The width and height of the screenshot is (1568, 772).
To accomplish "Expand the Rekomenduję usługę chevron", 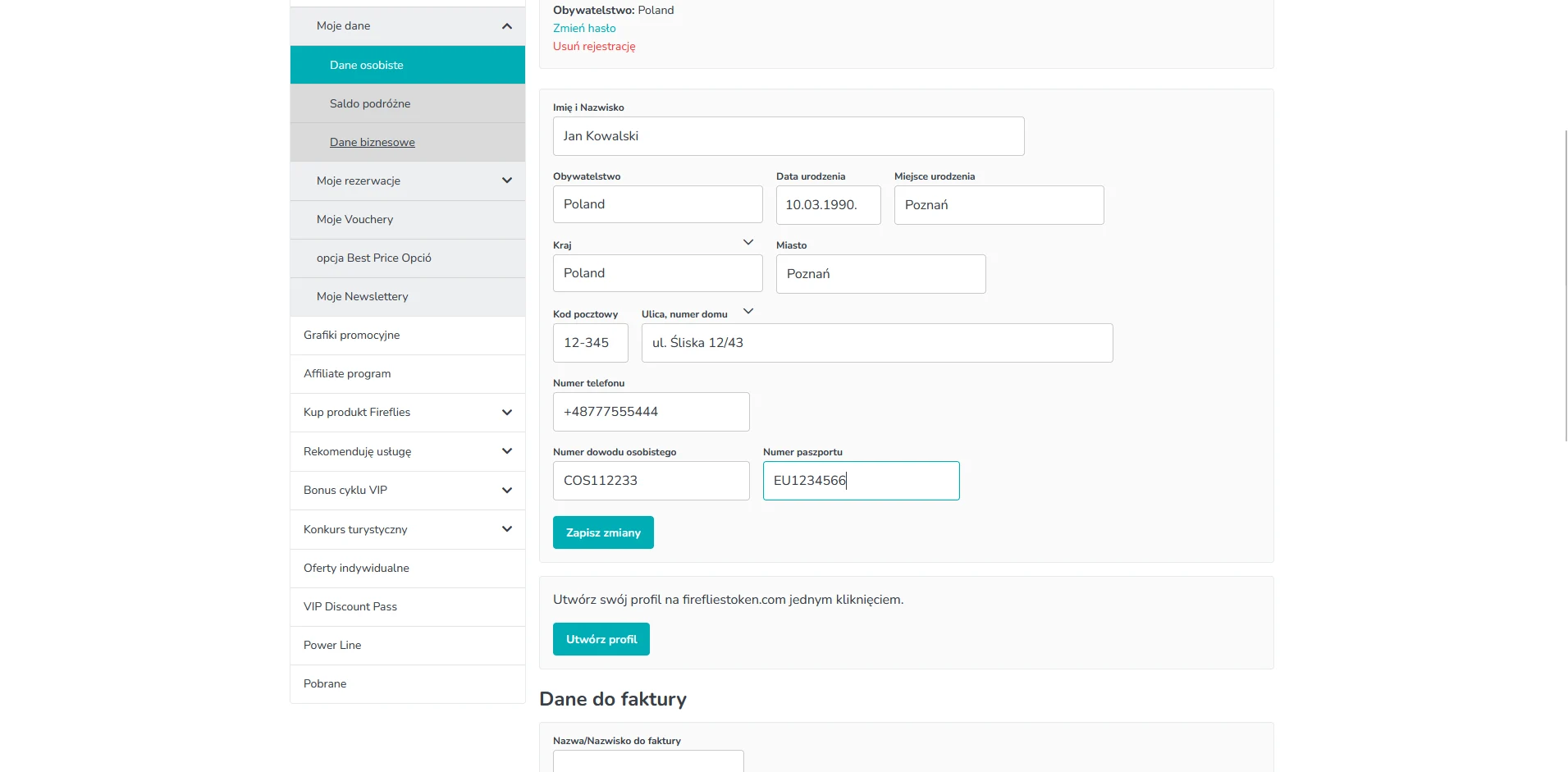I will pos(506,451).
